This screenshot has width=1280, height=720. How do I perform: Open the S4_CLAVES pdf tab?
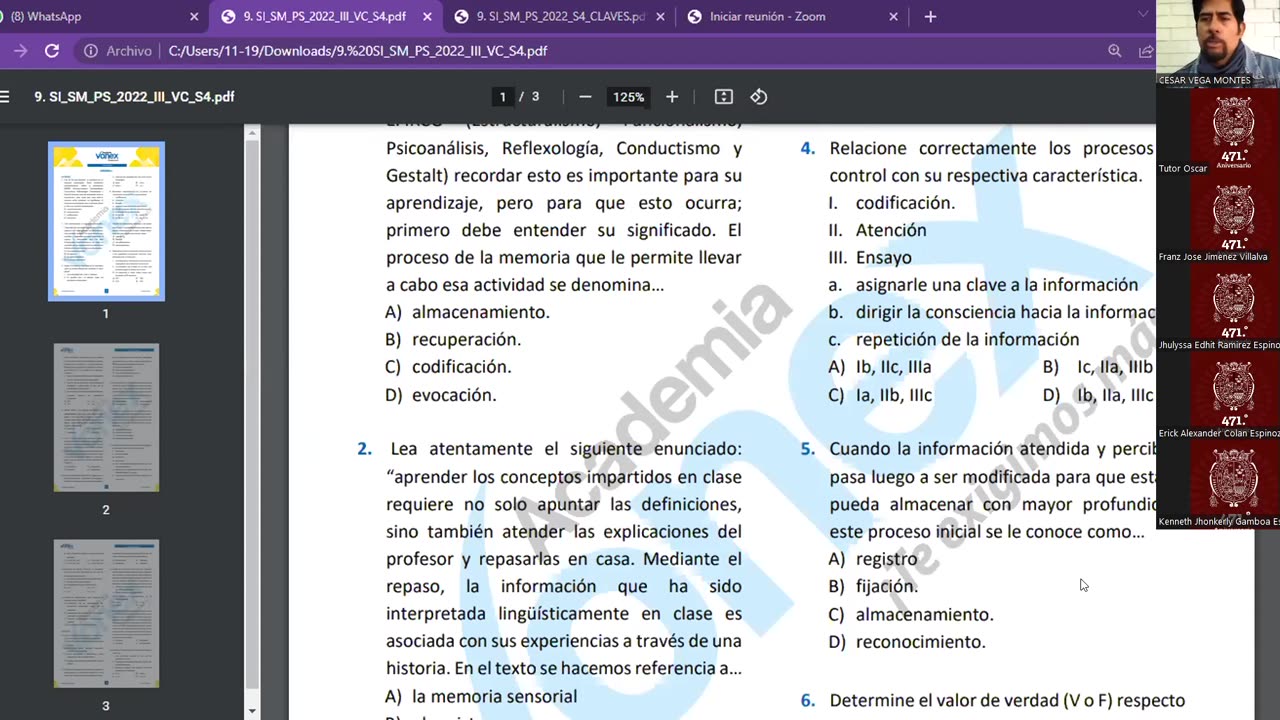[x=559, y=16]
